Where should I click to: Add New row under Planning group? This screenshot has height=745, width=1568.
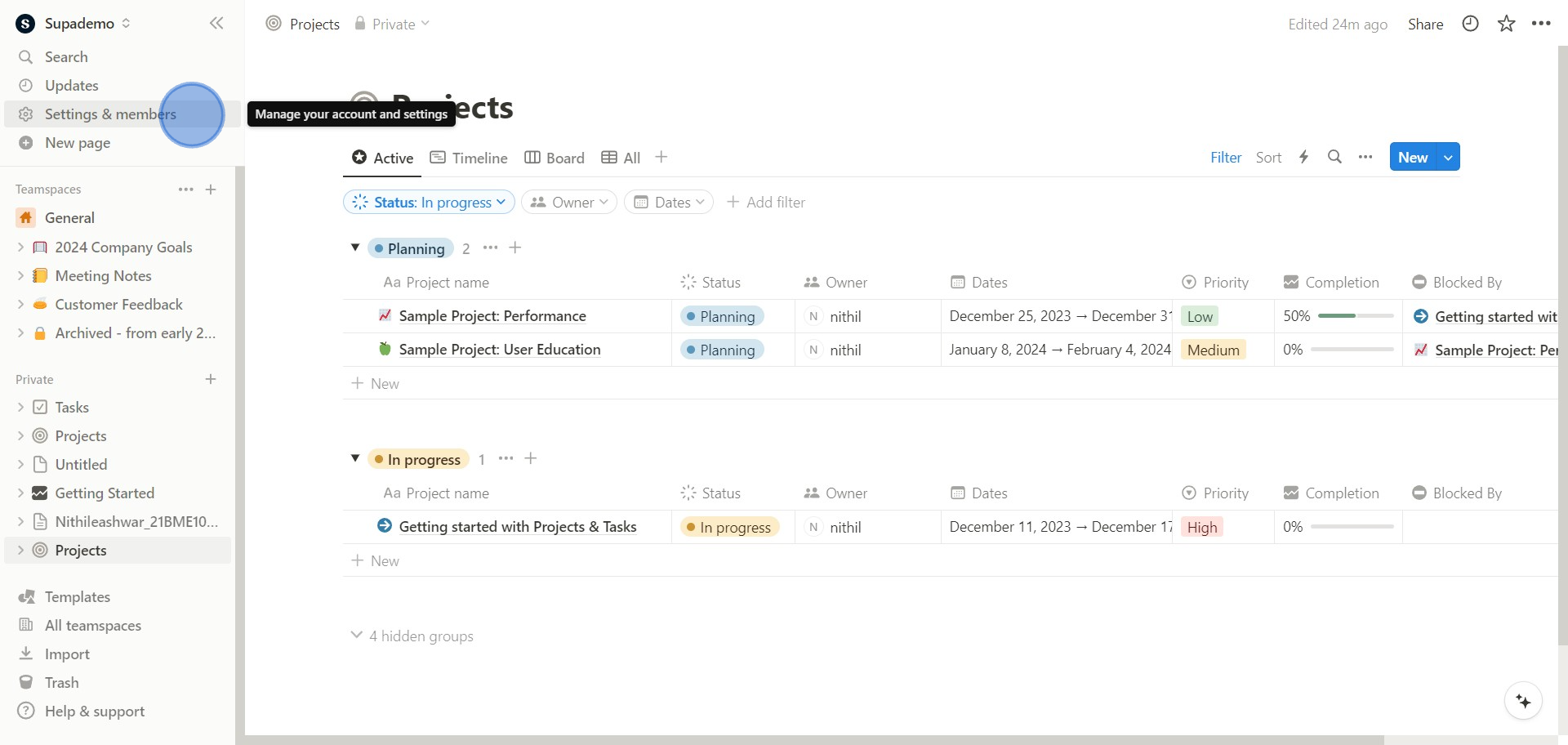click(x=375, y=383)
